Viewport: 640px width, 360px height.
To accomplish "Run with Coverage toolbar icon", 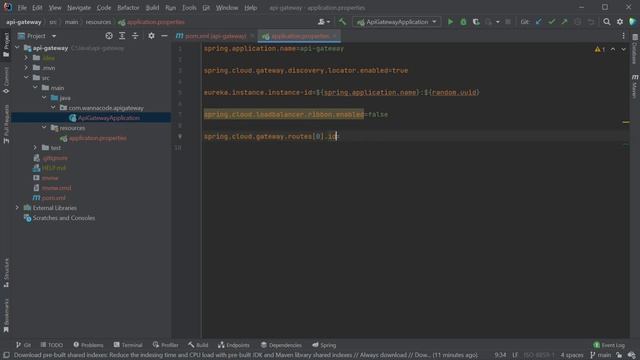I will [476, 22].
